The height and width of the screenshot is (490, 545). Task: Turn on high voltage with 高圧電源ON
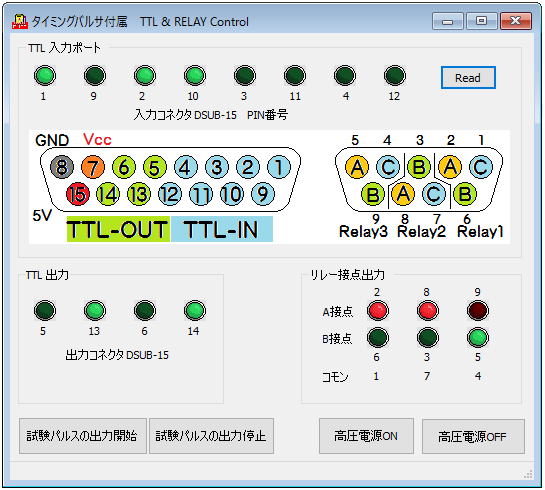pos(366,436)
